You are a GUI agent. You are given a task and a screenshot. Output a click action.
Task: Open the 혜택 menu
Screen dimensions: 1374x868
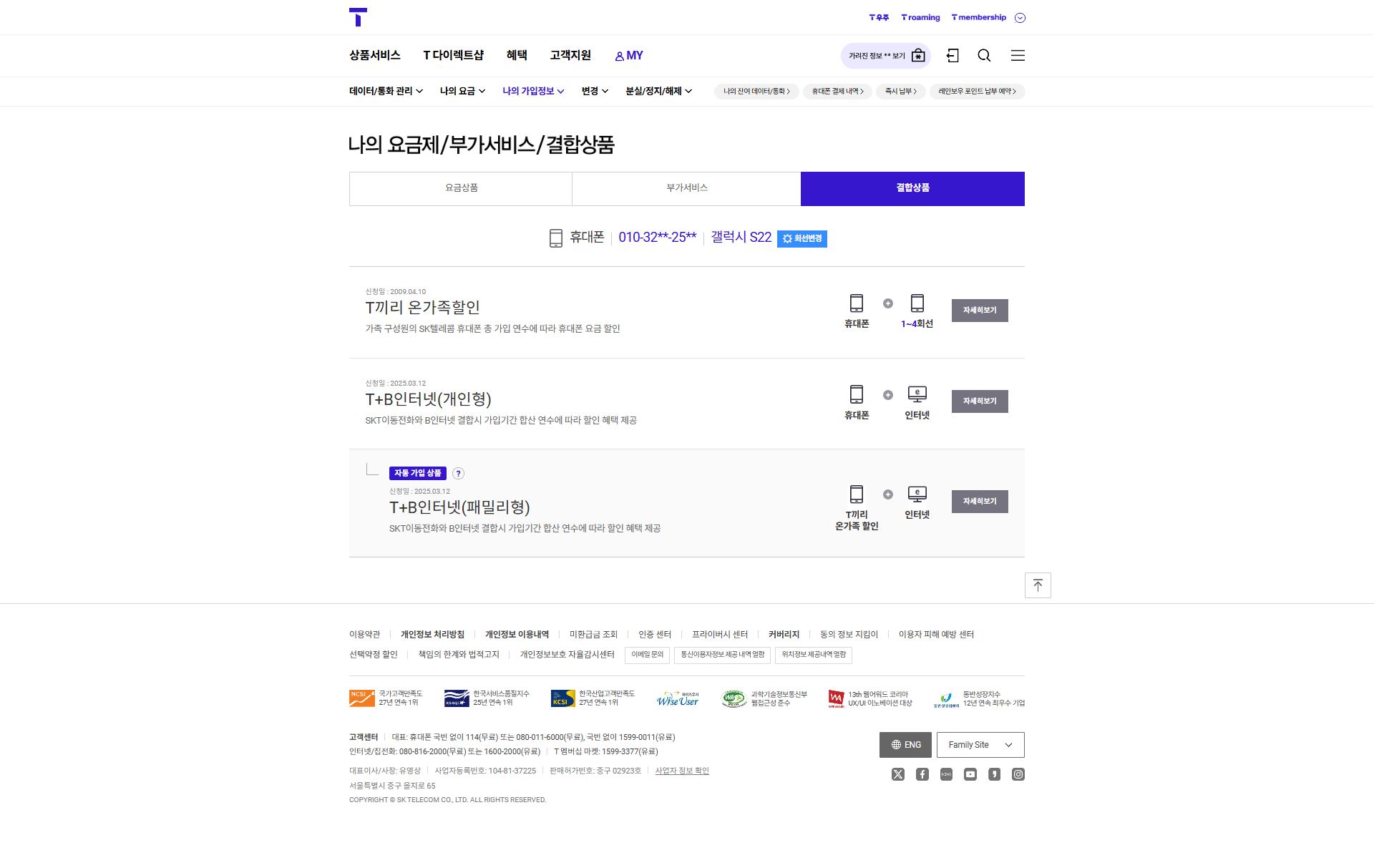[517, 55]
